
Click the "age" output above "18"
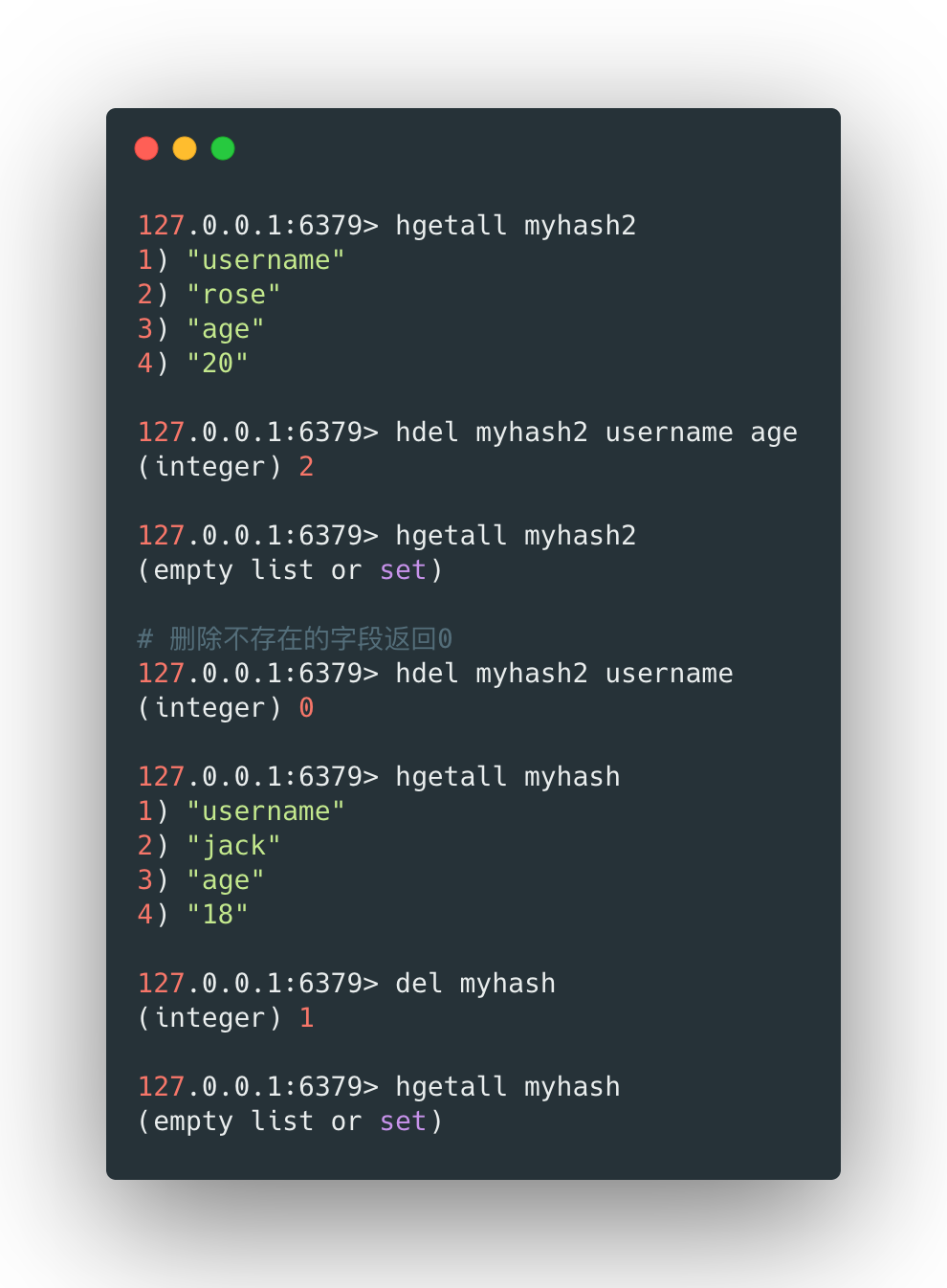[225, 880]
